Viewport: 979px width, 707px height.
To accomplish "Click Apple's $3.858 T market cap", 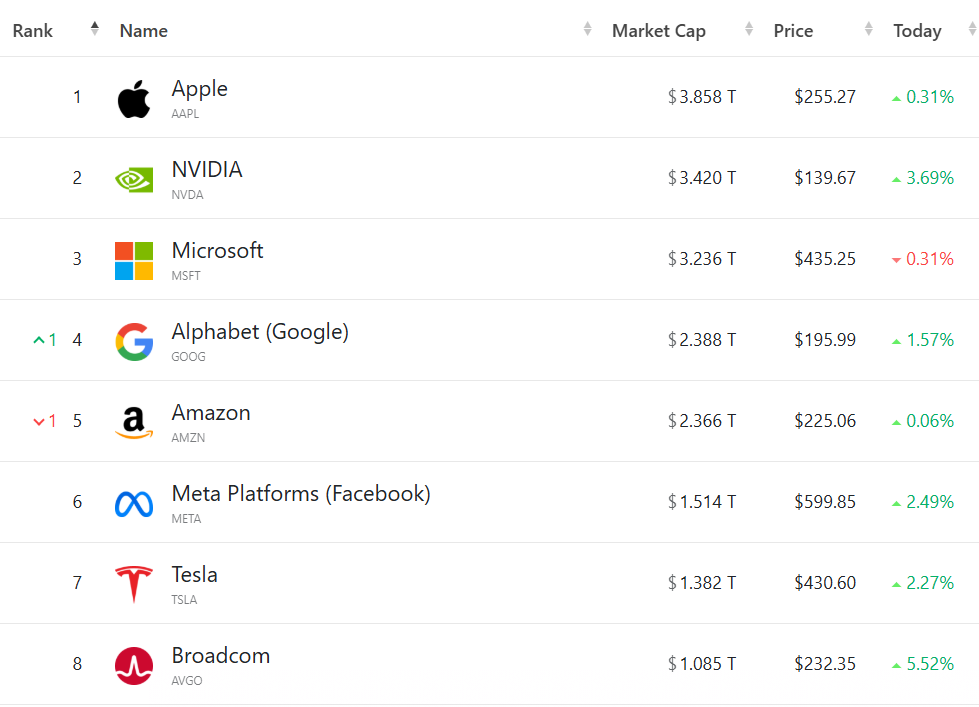I will click(x=707, y=97).
